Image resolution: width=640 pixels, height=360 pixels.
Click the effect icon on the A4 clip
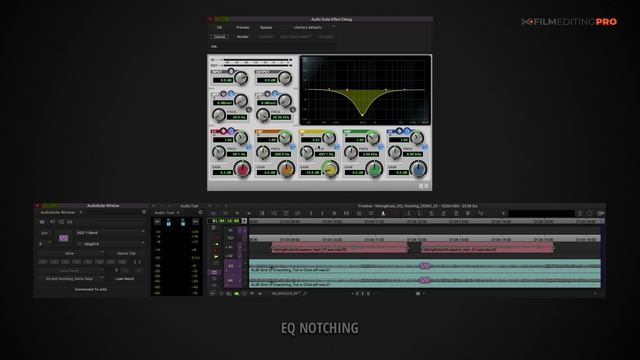(x=424, y=280)
